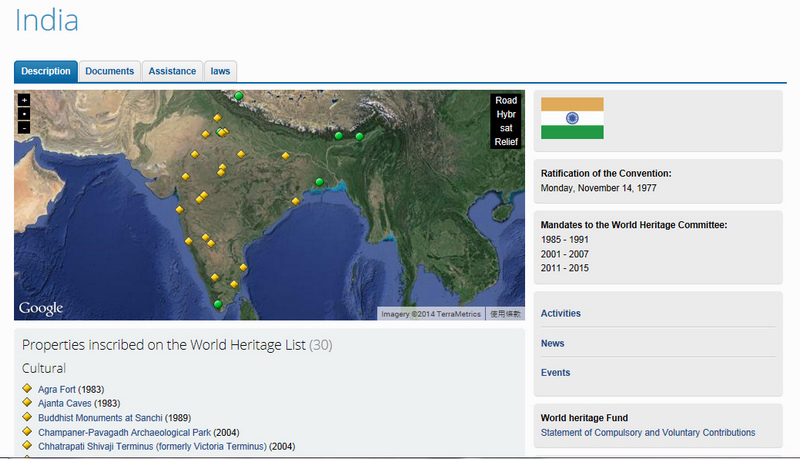Image resolution: width=800 pixels, height=459 pixels.
Task: Switch map to Road view
Action: pyautogui.click(x=506, y=100)
